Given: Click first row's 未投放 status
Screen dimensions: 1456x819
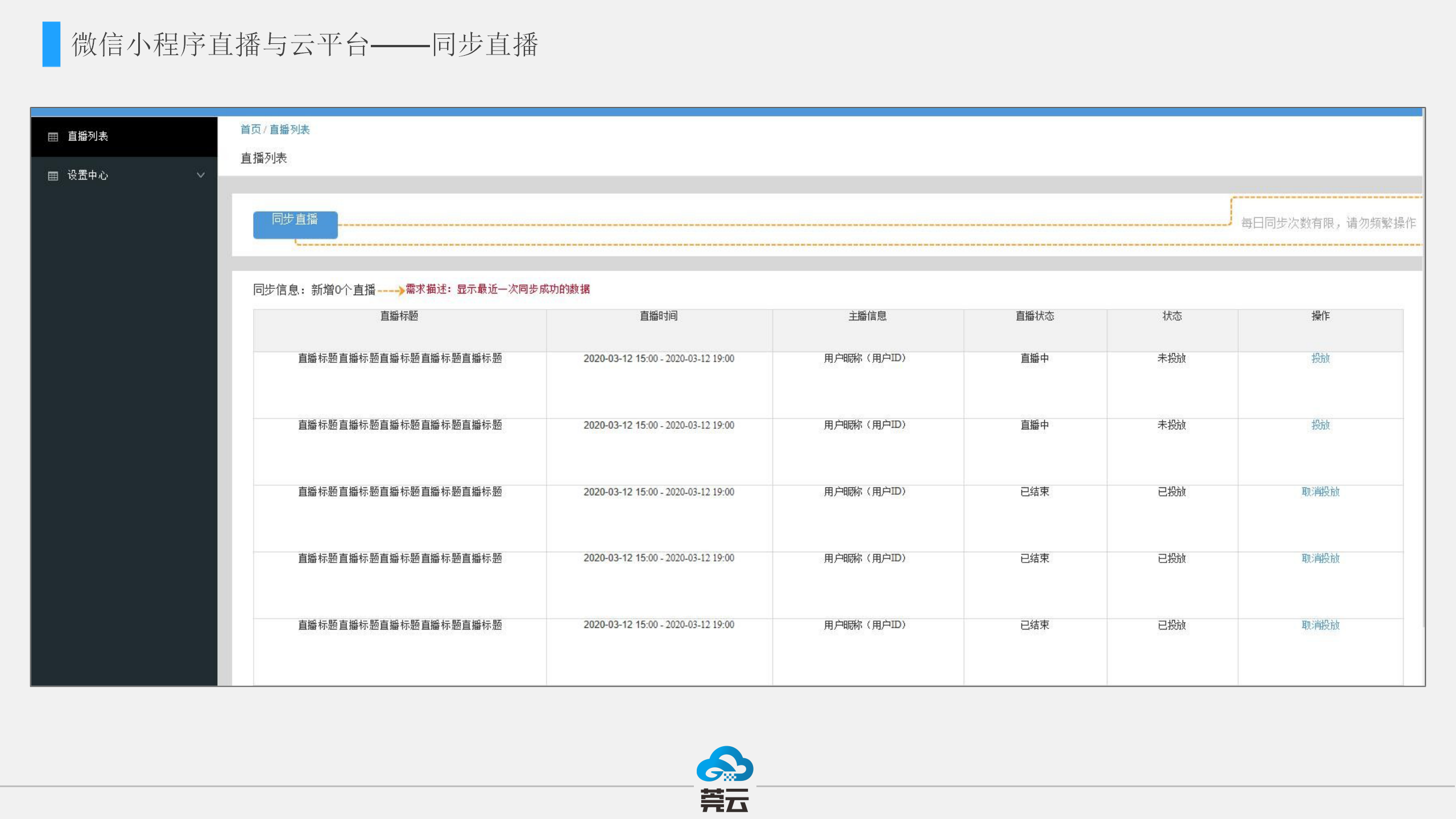Looking at the screenshot, I should click(x=1172, y=358).
